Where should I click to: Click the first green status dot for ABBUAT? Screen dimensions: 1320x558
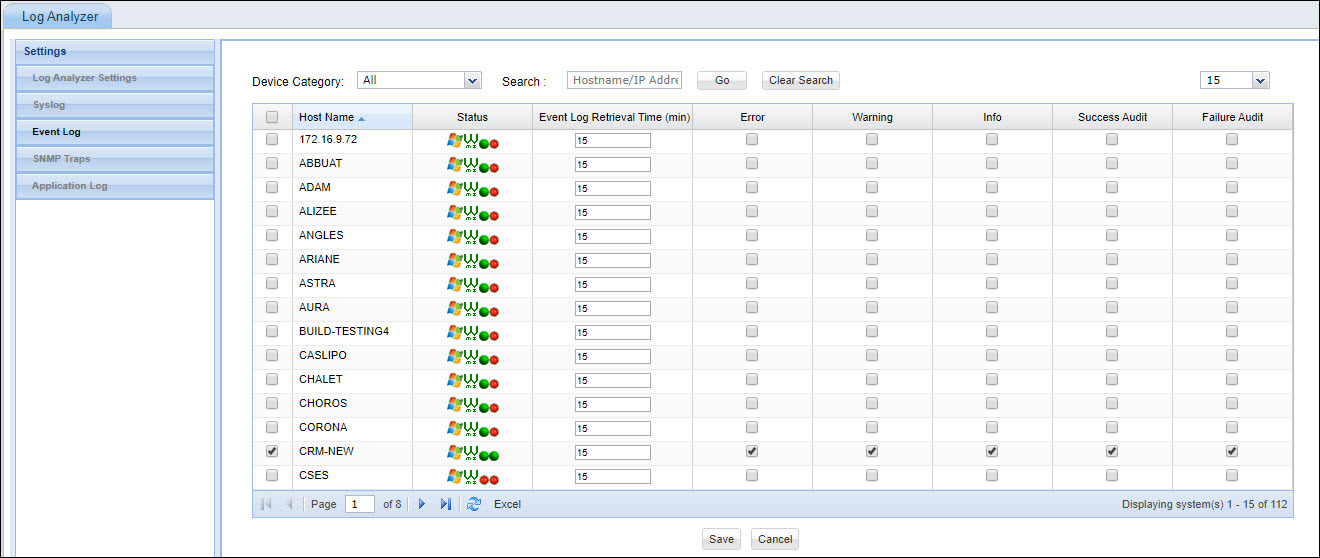484,167
